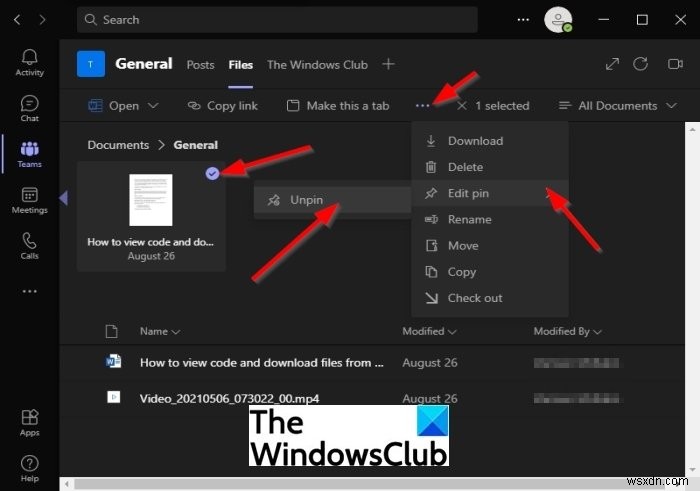Screen dimensions: 700x491
Task: Click the video file icon in list
Action: [x=113, y=396]
